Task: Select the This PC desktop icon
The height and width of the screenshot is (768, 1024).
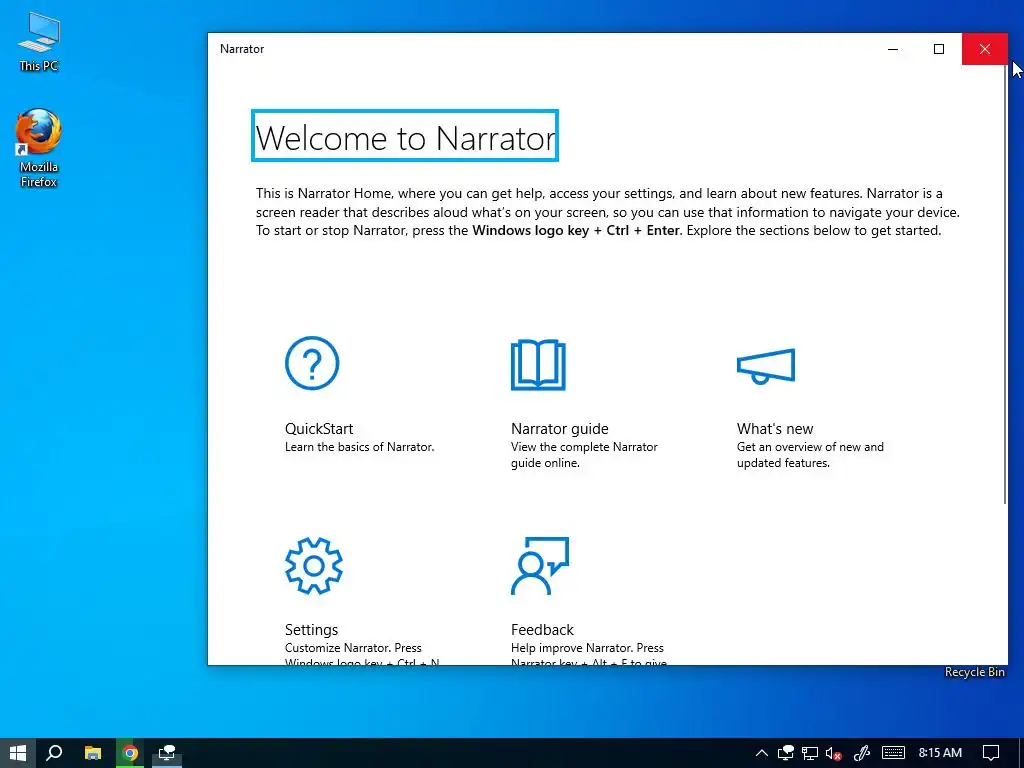Action: (39, 41)
